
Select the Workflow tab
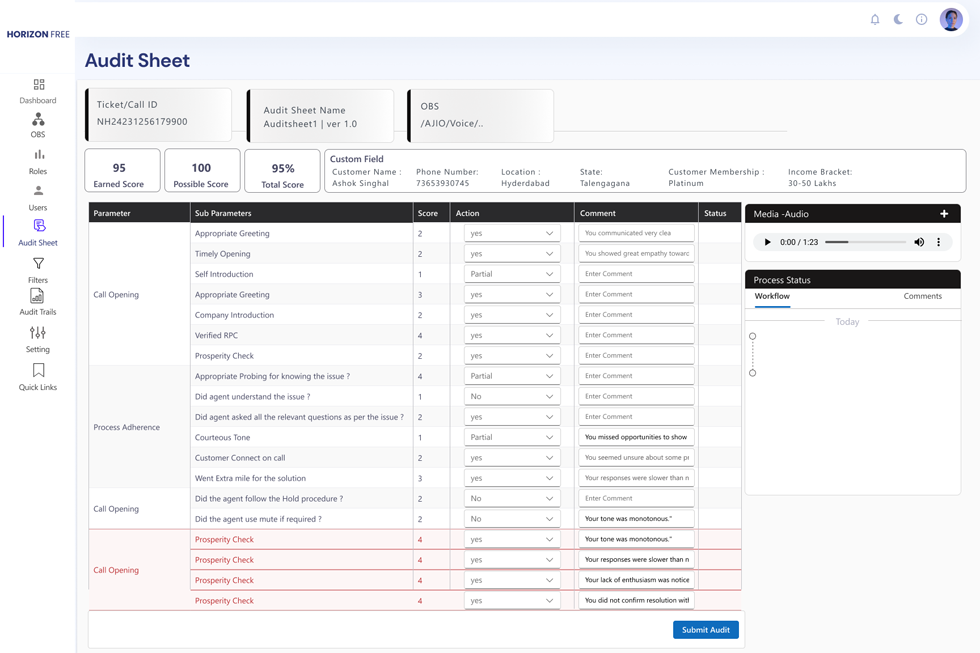[772, 296]
